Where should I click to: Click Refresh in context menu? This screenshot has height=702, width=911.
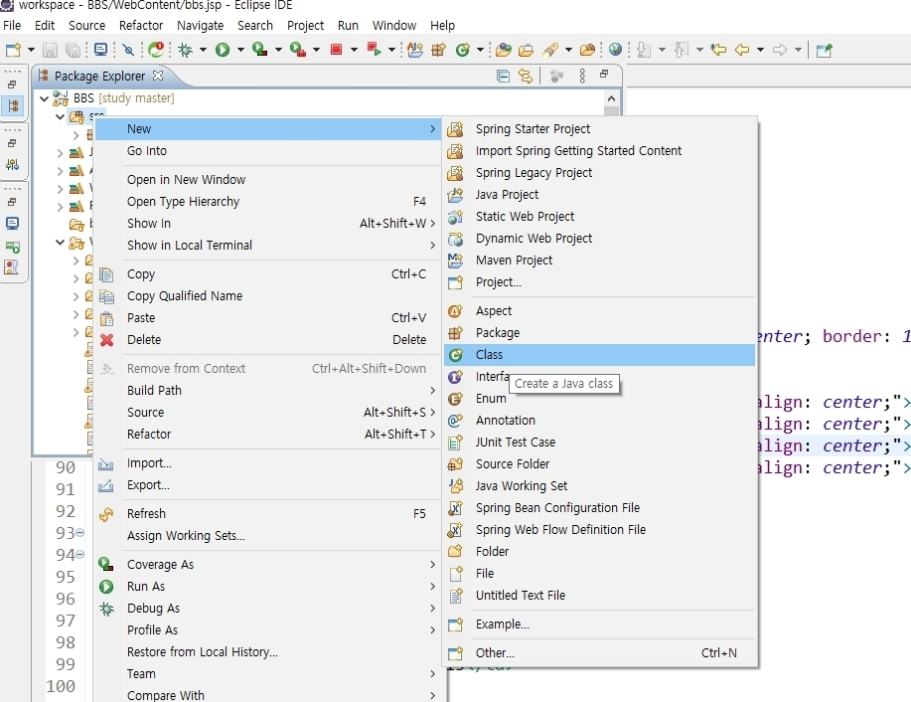point(267,514)
